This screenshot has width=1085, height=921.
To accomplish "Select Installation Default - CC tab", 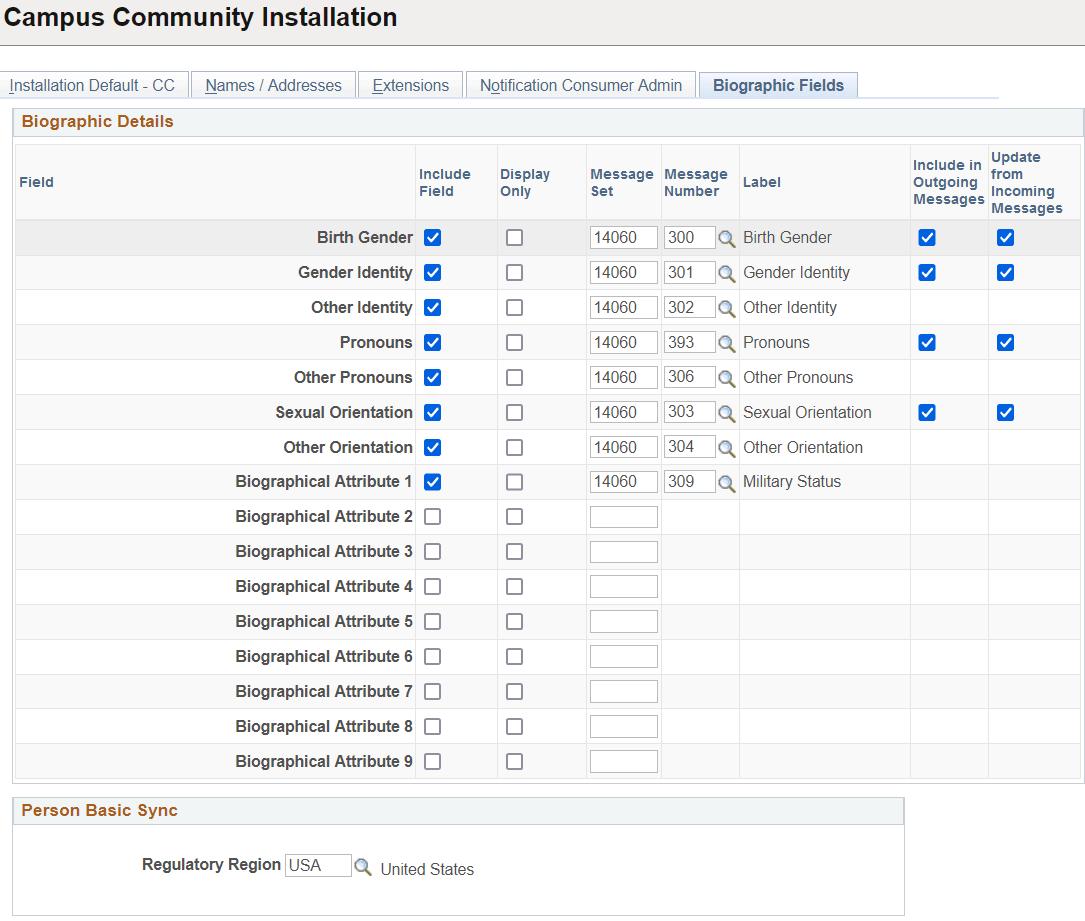I will (x=94, y=85).
